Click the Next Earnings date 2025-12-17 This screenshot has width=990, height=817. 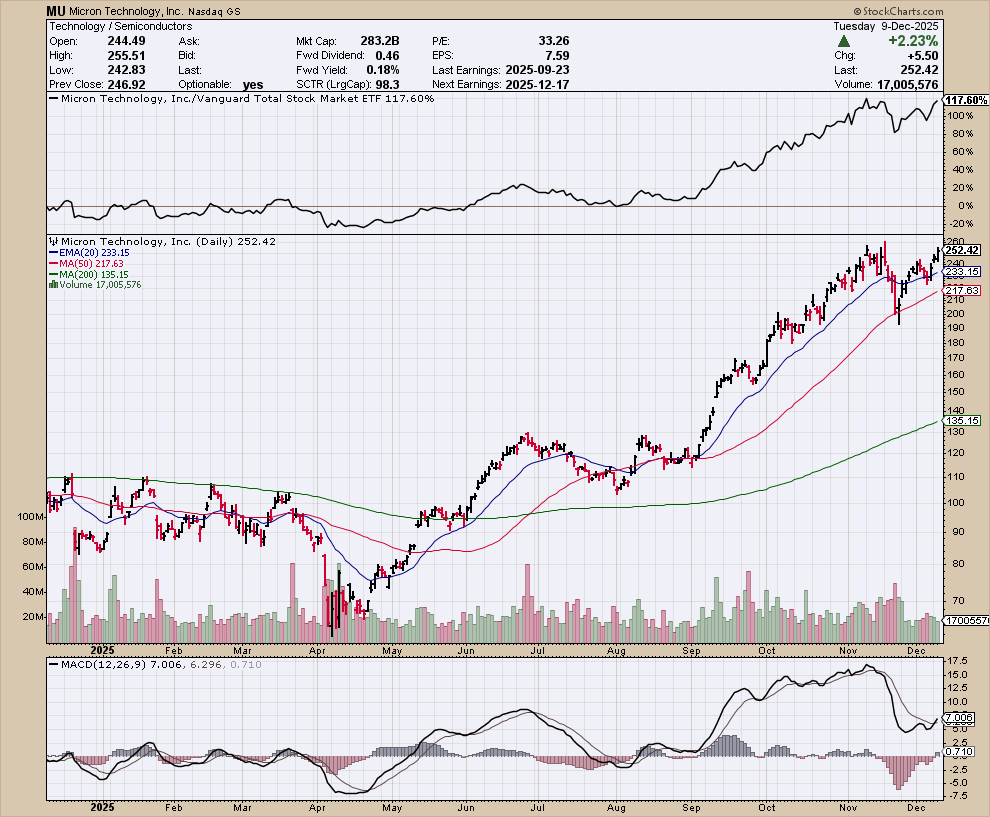point(537,85)
